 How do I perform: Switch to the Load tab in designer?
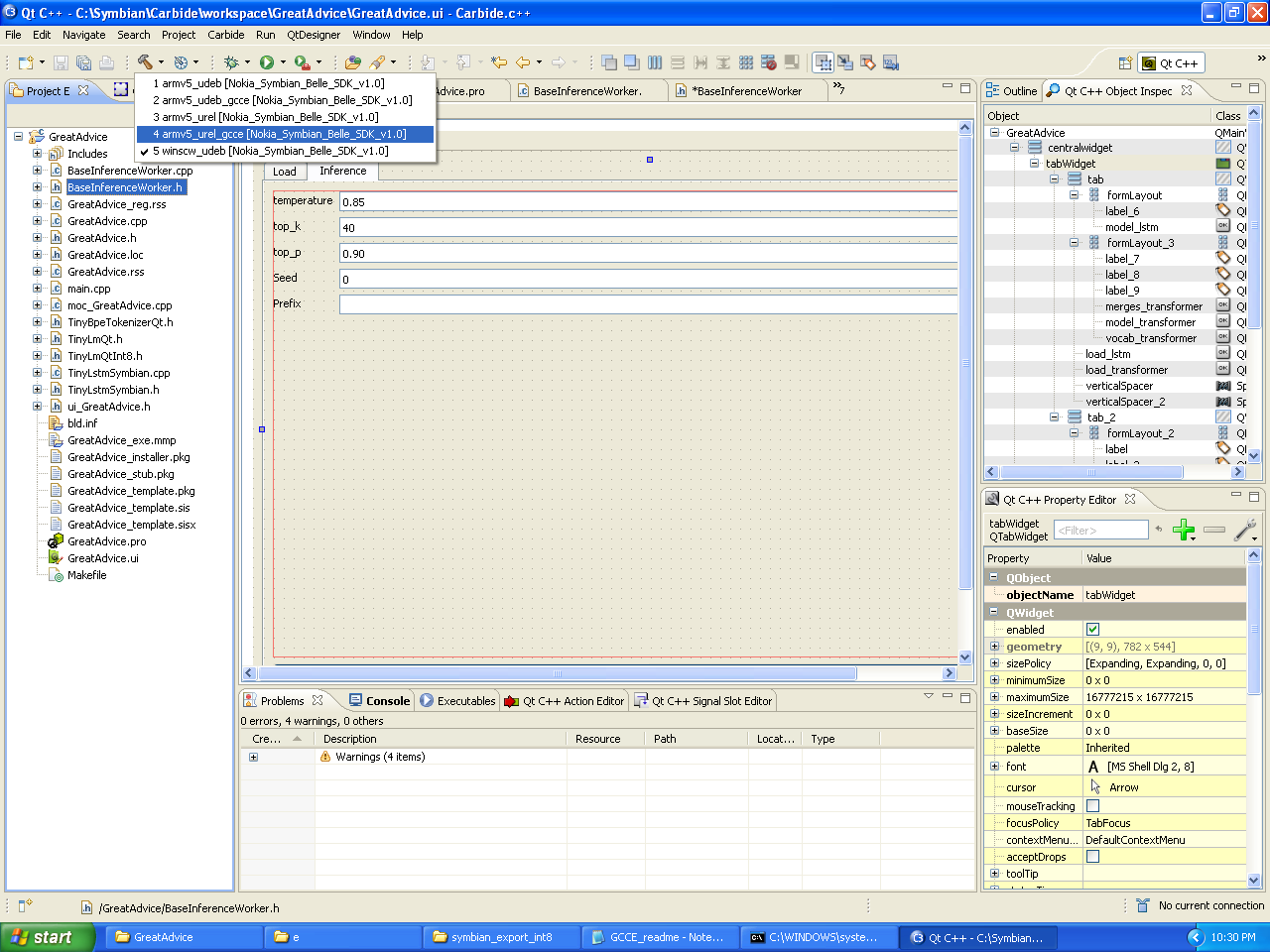tap(285, 172)
